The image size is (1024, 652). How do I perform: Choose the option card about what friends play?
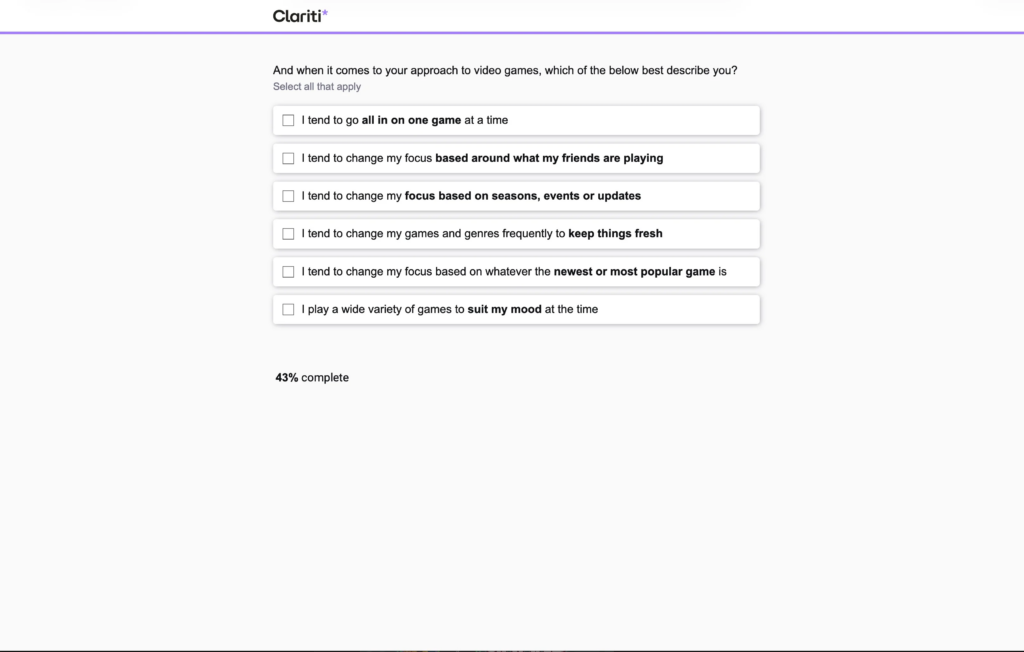point(515,158)
